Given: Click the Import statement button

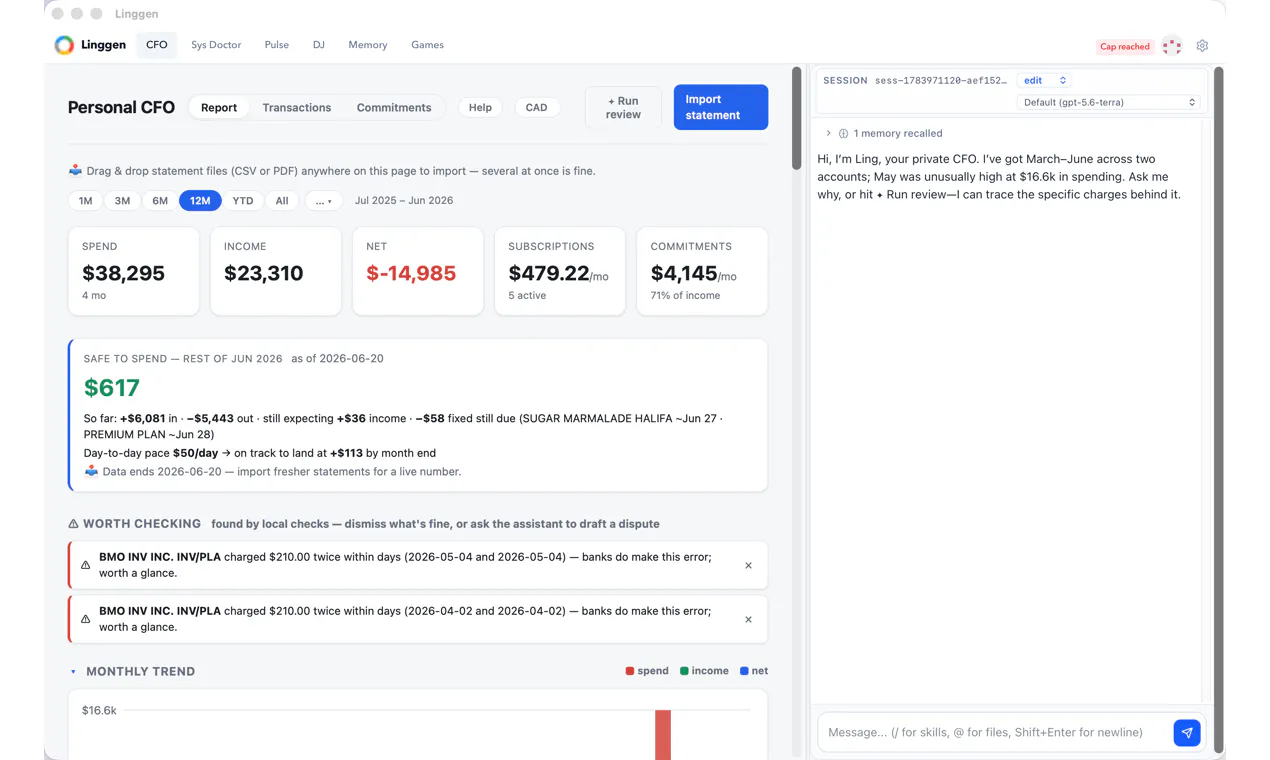Looking at the screenshot, I should [721, 107].
